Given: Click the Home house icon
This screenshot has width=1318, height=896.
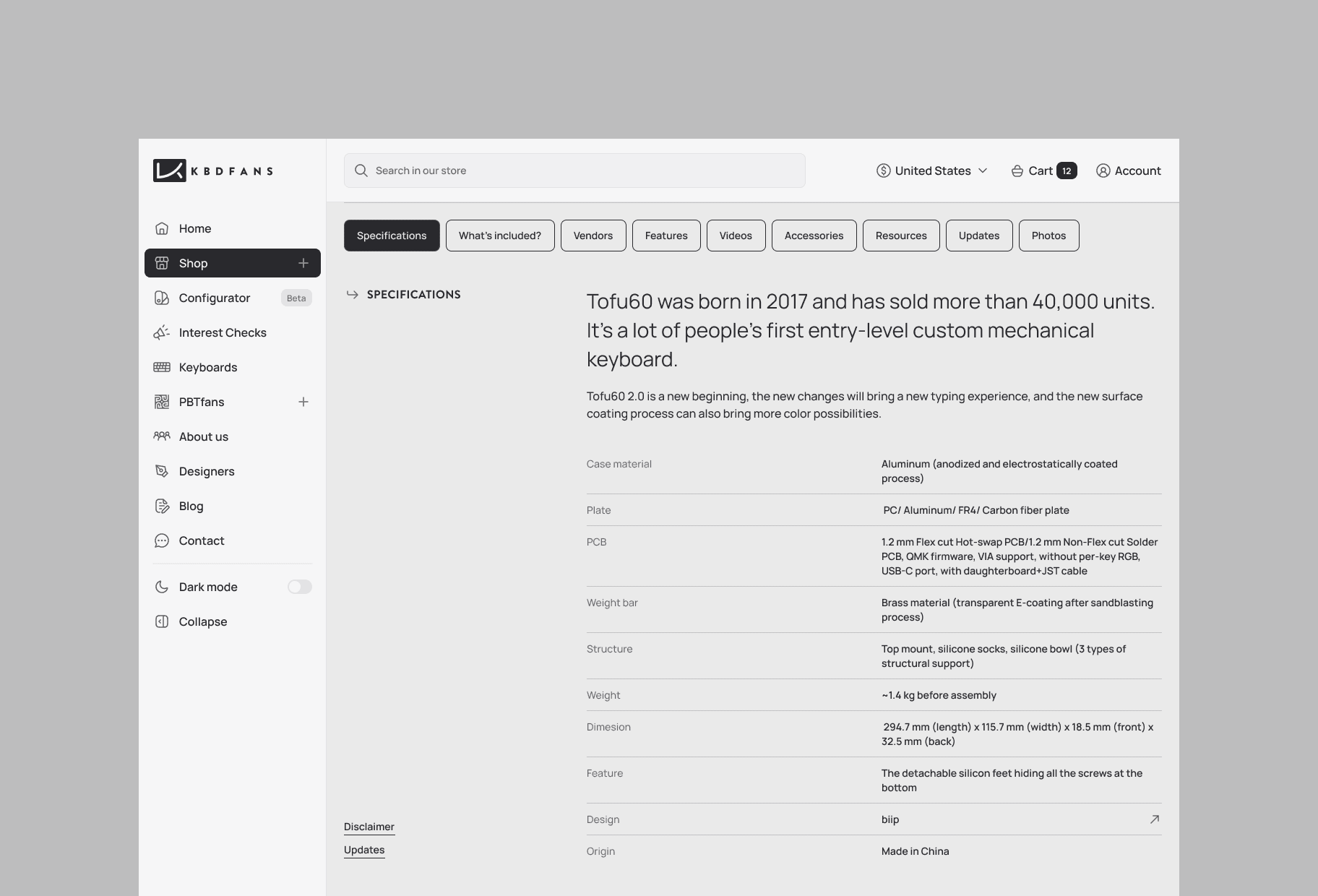Looking at the screenshot, I should pyautogui.click(x=162, y=228).
